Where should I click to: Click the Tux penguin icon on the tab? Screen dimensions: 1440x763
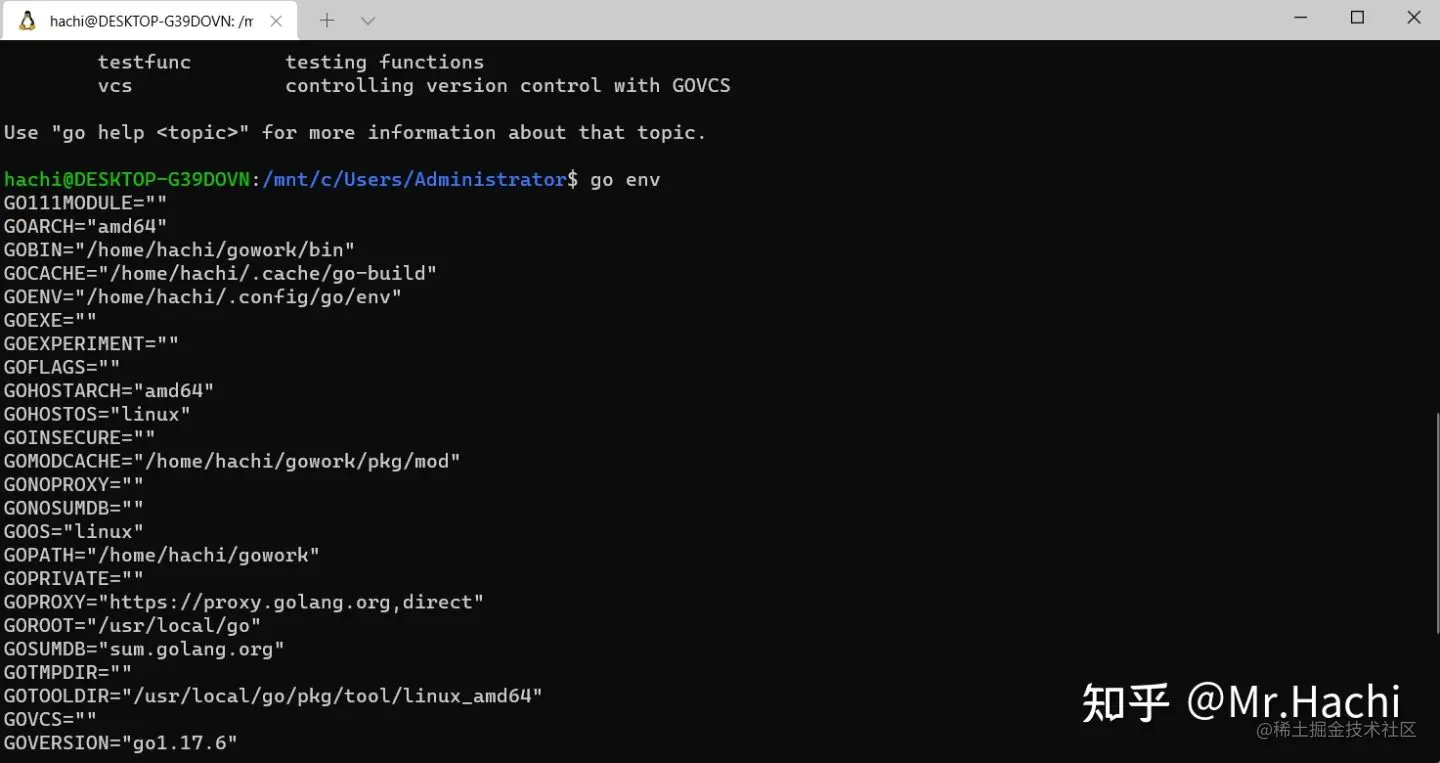coord(28,20)
